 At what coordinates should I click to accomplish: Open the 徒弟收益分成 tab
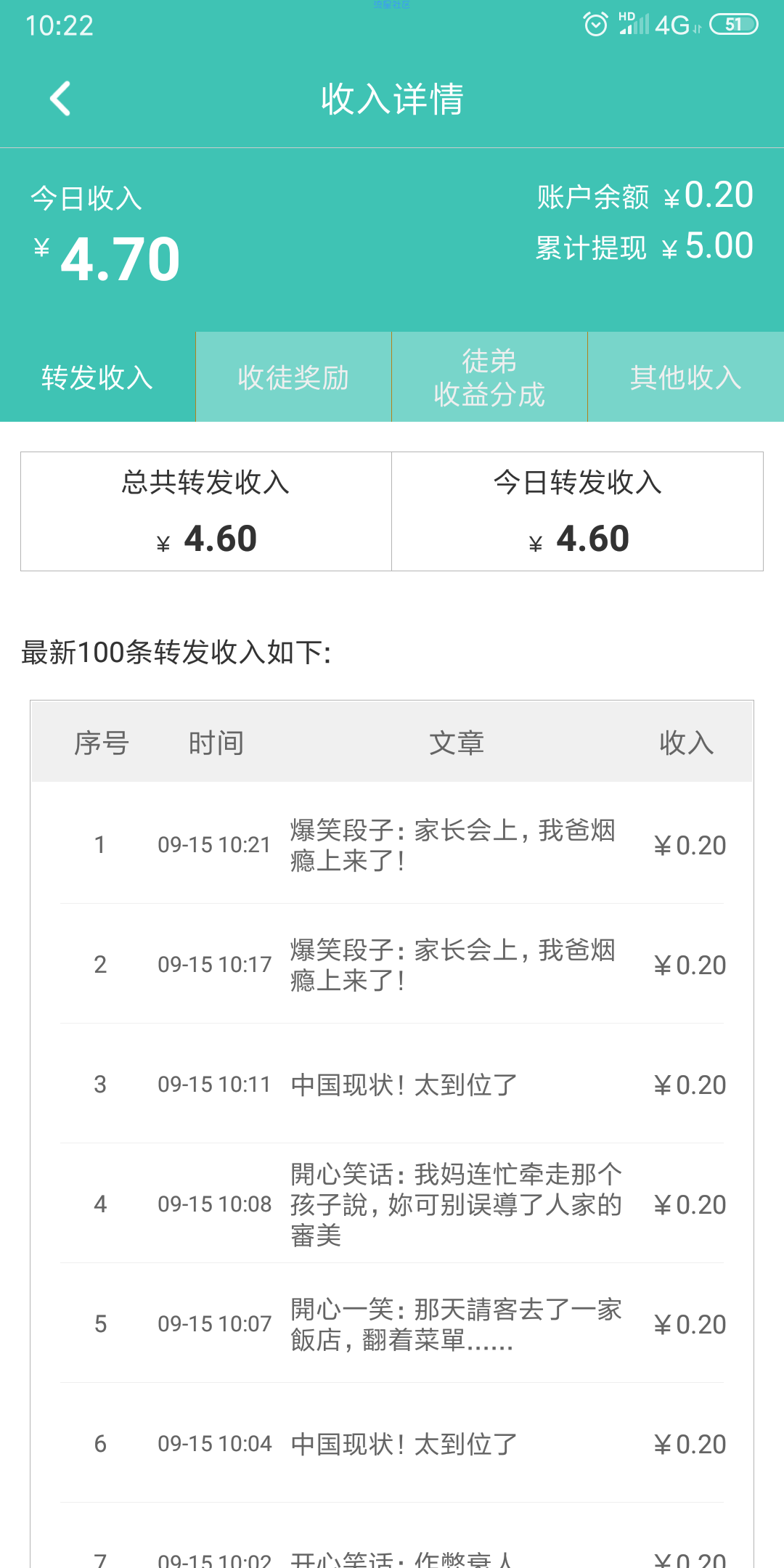(x=490, y=377)
